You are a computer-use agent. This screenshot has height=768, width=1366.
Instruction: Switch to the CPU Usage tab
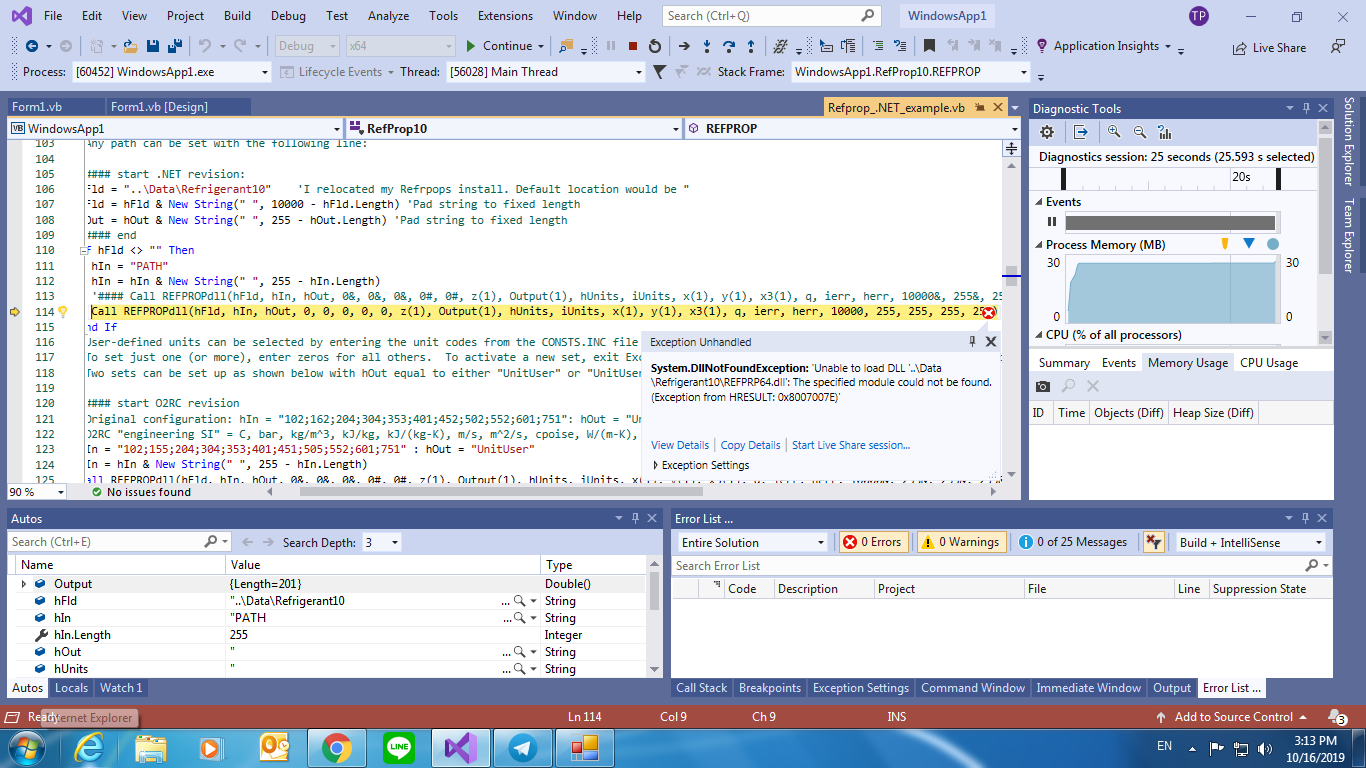point(1269,362)
